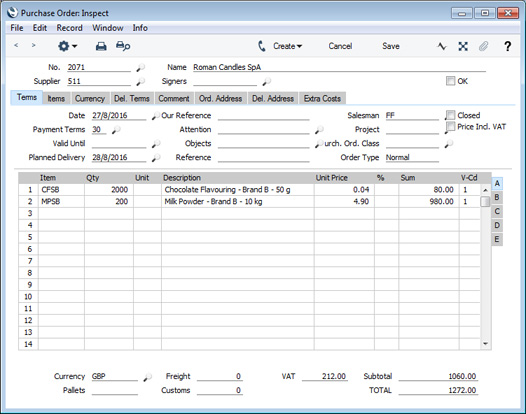Image resolution: width=526 pixels, height=414 pixels.
Task: Switch to the Currency tab
Action: tap(90, 98)
